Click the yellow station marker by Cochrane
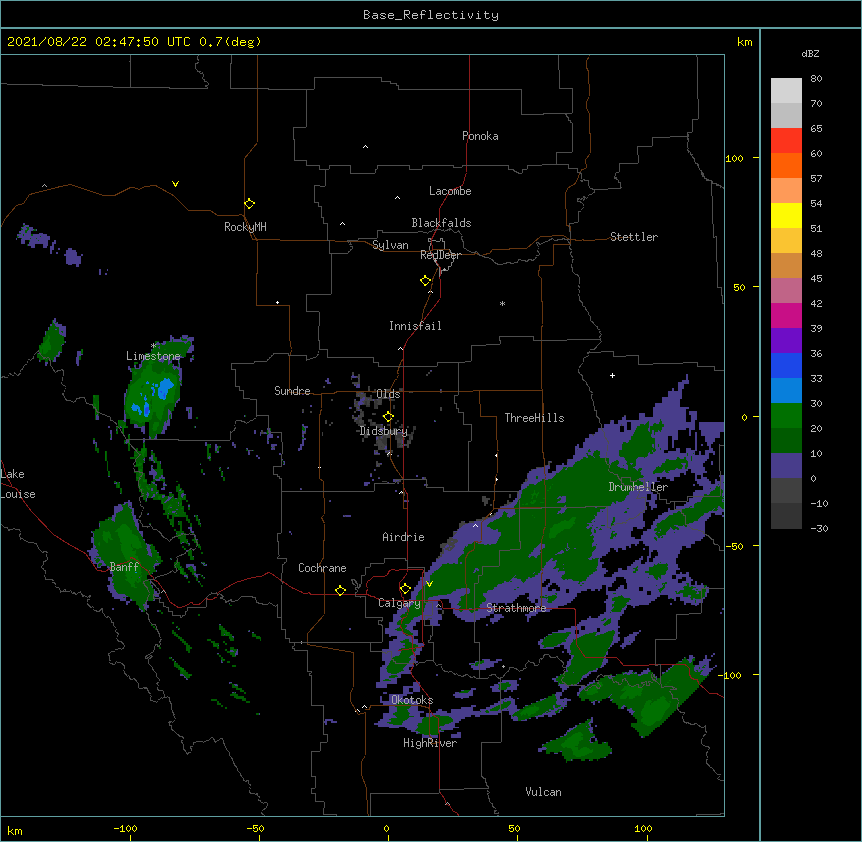Screen dimensions: 862x842 pyautogui.click(x=340, y=590)
